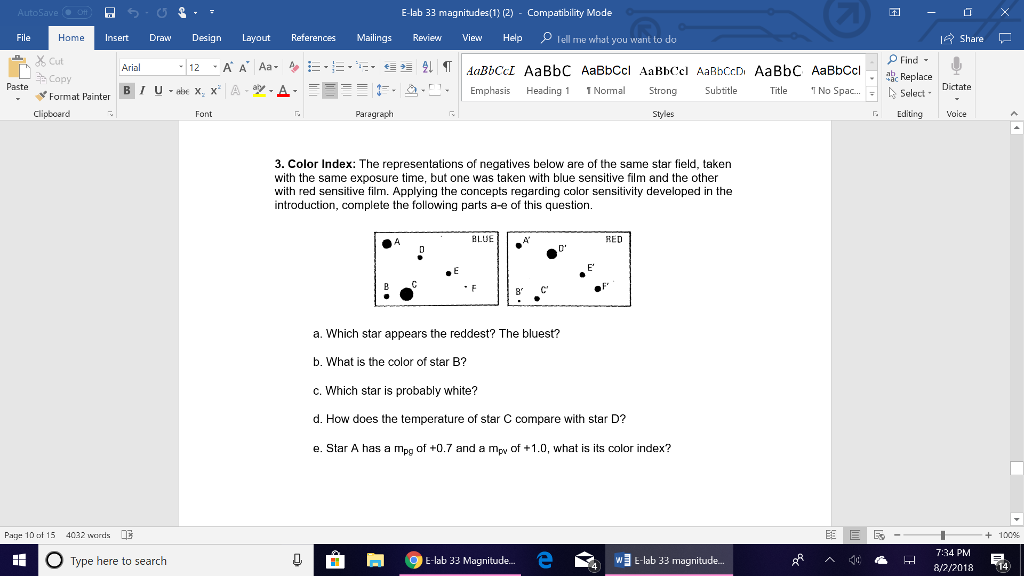Open the Arial font name dropdown

(180, 67)
